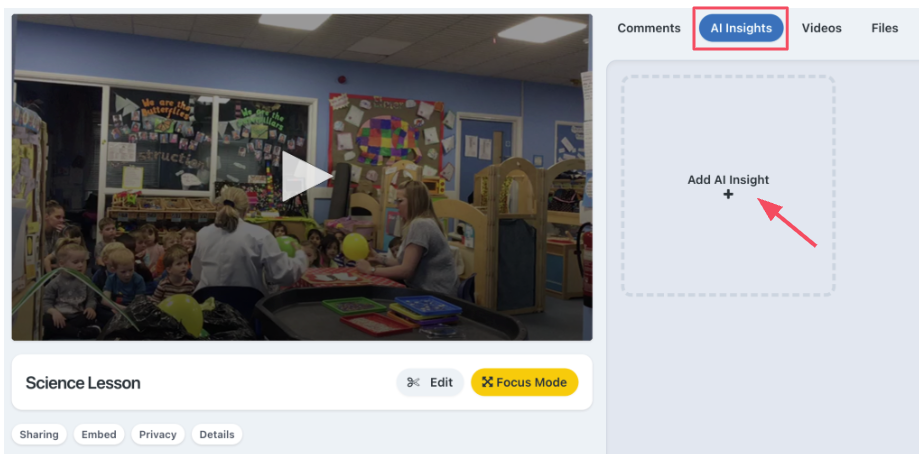The width and height of the screenshot is (919, 454).
Task: Click the plus icon under Add AI Insight
Action: click(x=728, y=194)
